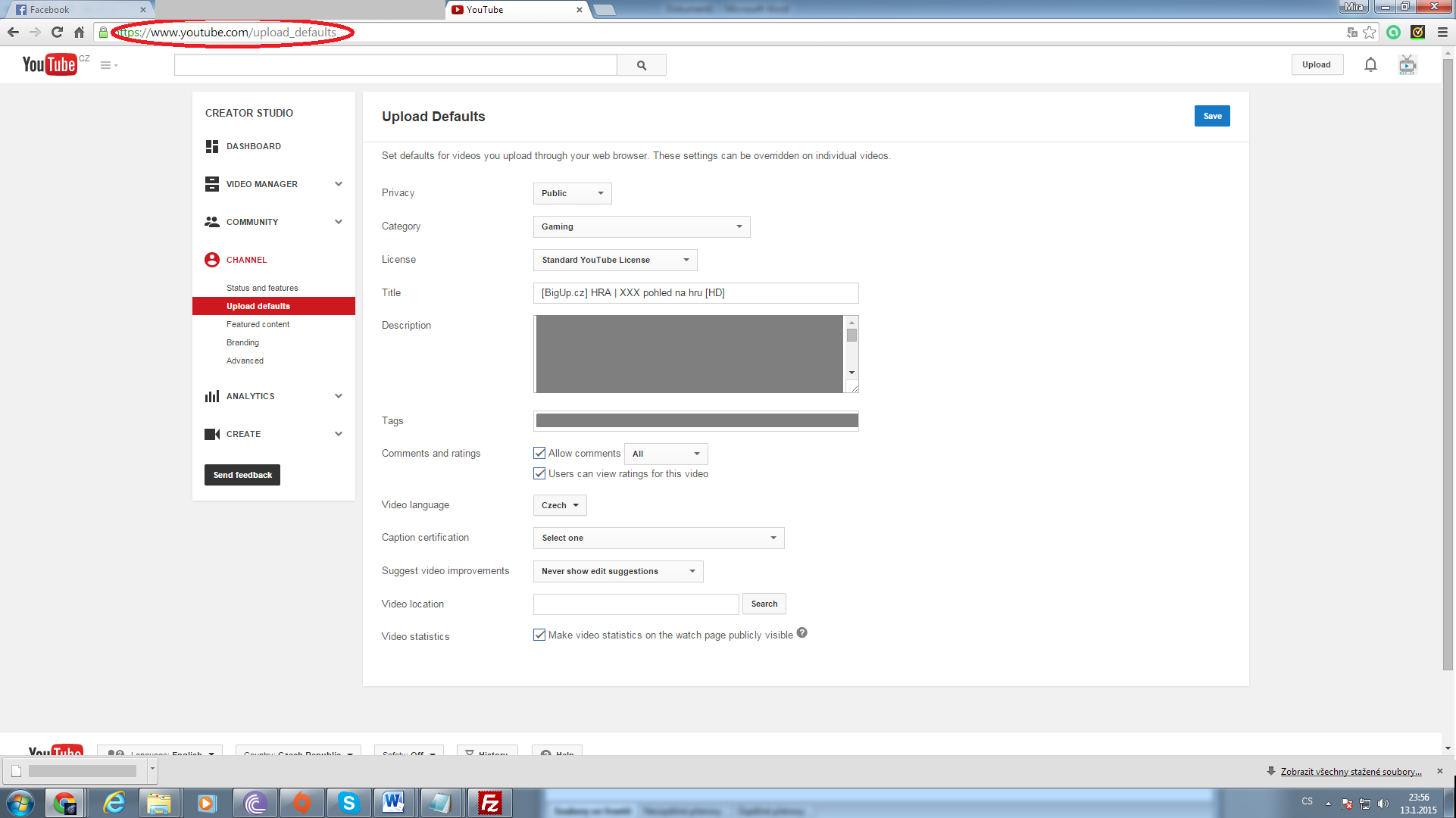Click description scrollbar down arrow
Image resolution: width=1456 pixels, height=818 pixels.
click(851, 373)
